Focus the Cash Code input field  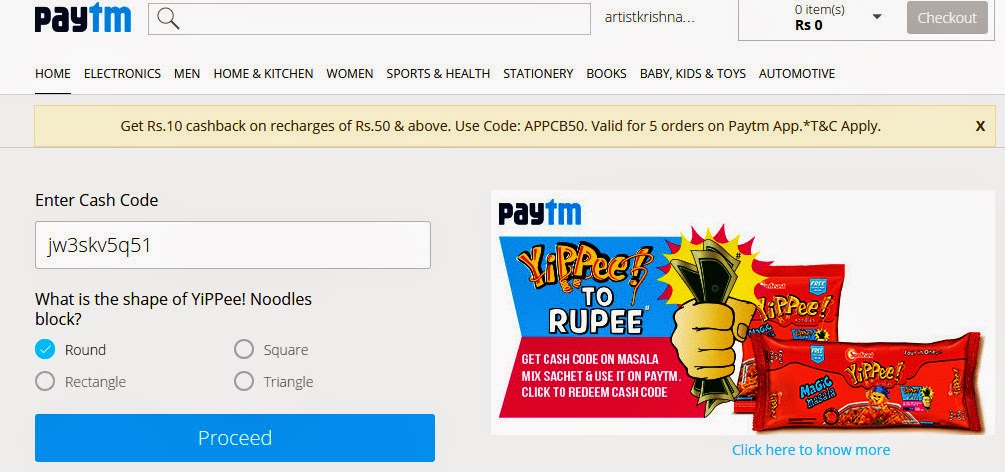(x=233, y=245)
